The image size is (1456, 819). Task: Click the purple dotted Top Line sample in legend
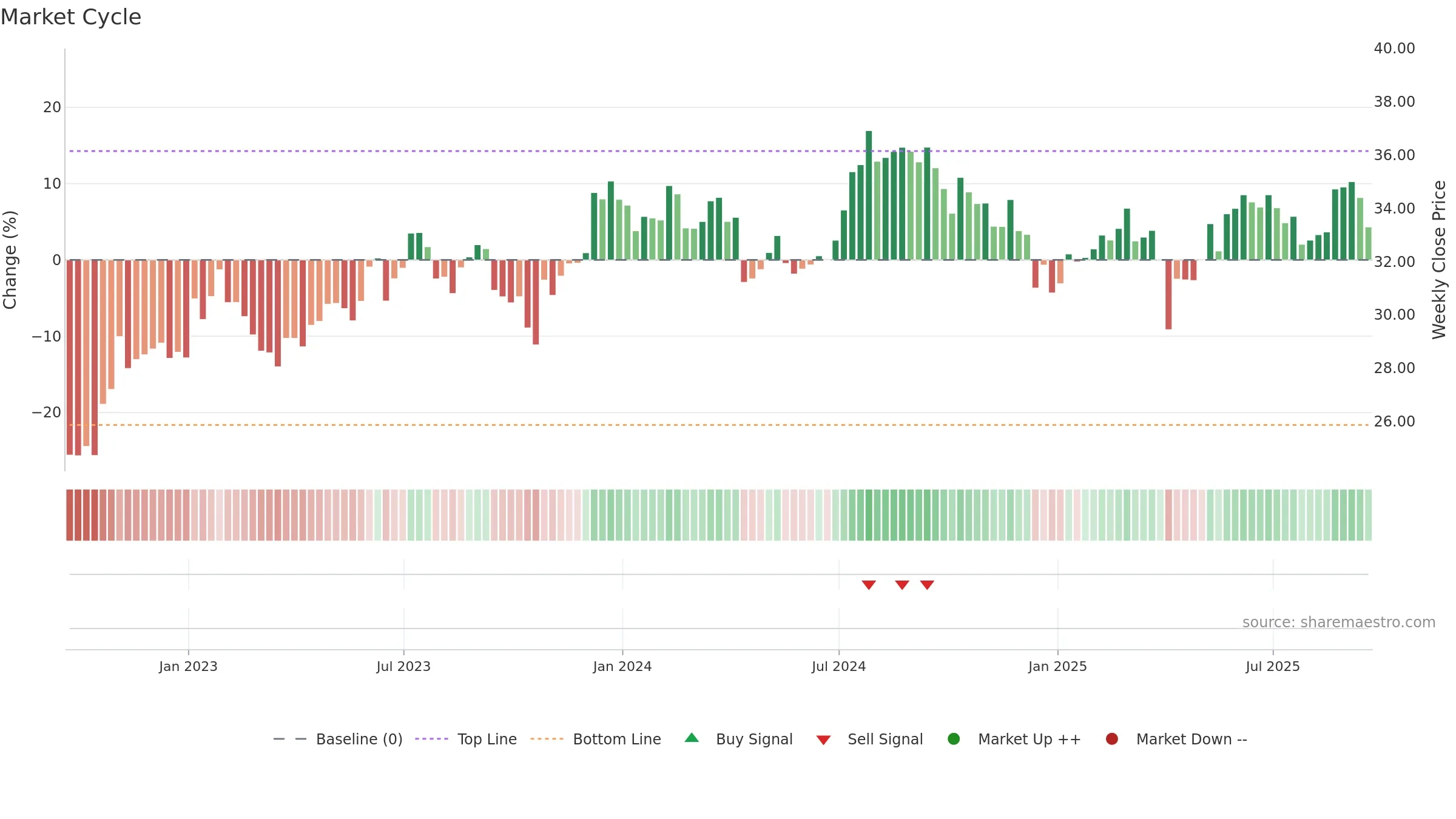tap(431, 739)
